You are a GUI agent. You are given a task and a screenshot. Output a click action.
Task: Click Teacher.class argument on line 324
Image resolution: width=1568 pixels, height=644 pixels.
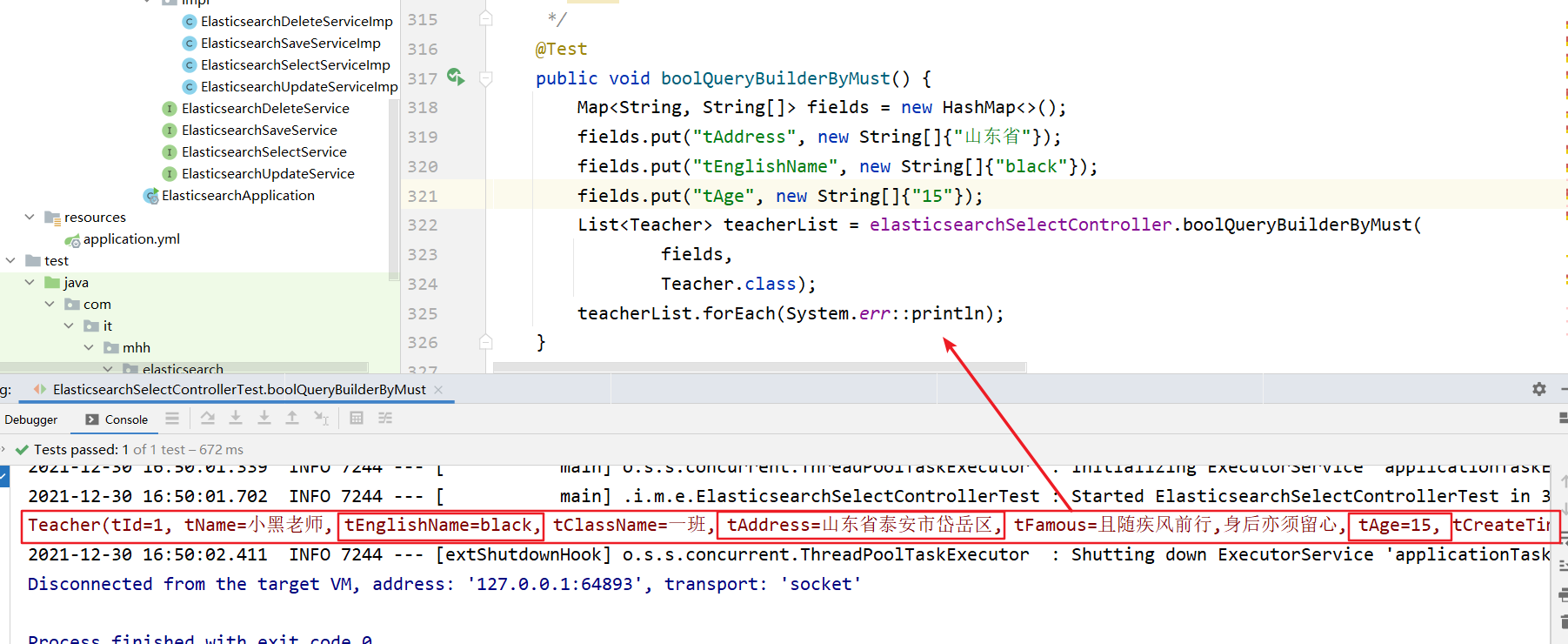pyautogui.click(x=728, y=284)
